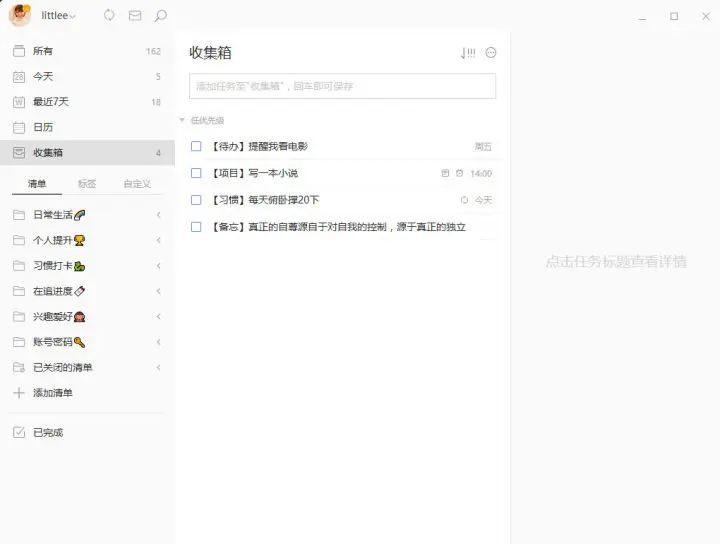Viewport: 720px width, 544px height.
Task: Switch to the 自定义 tab
Action: click(137, 184)
